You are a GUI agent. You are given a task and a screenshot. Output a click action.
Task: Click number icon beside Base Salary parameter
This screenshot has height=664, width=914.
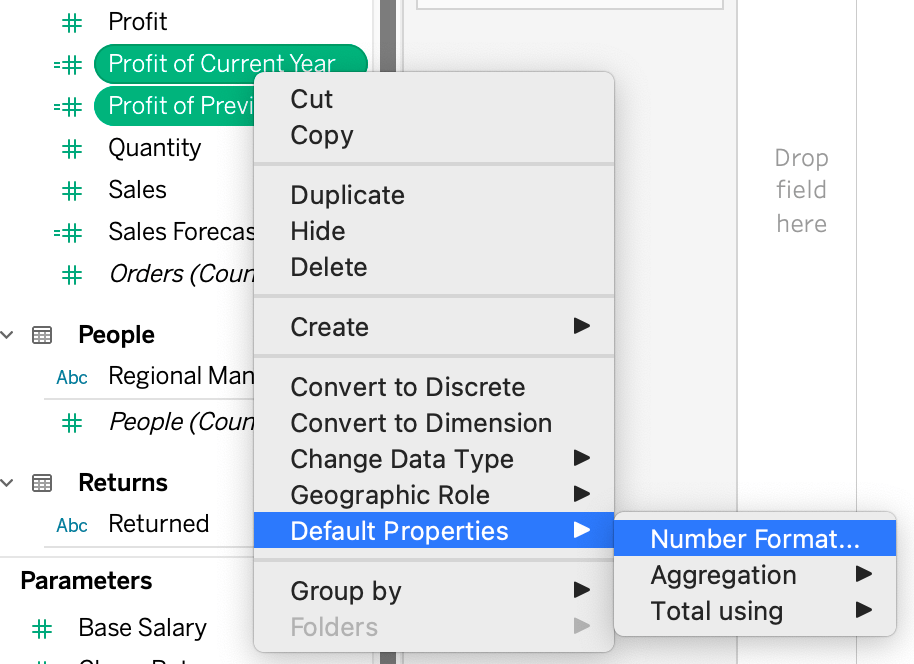coord(42,629)
